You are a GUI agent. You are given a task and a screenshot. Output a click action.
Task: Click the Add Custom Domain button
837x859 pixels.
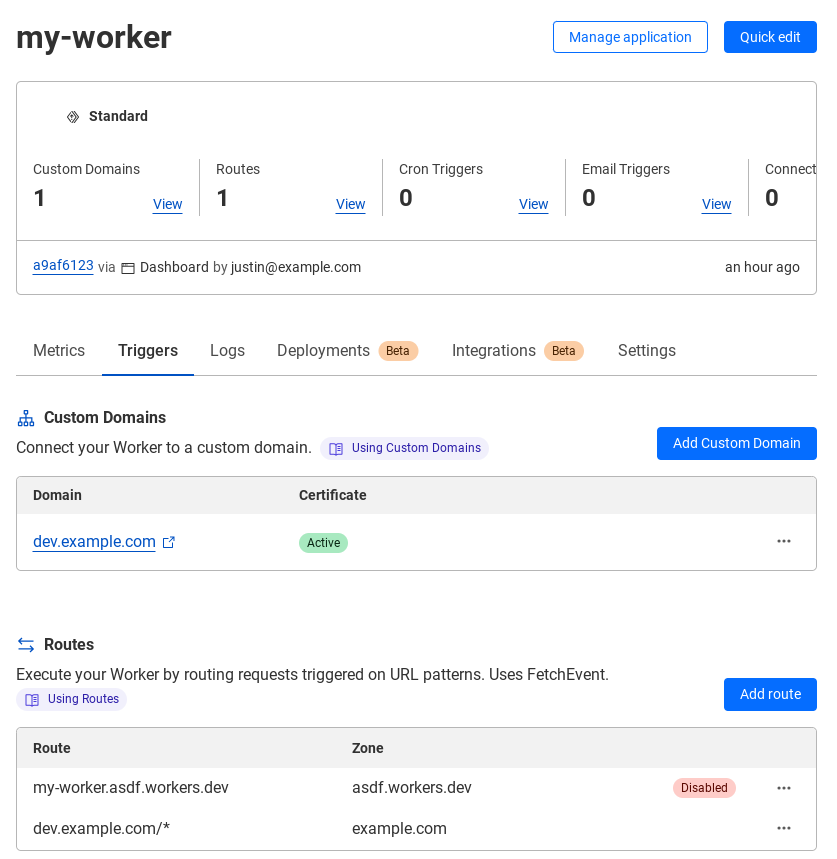pos(736,443)
